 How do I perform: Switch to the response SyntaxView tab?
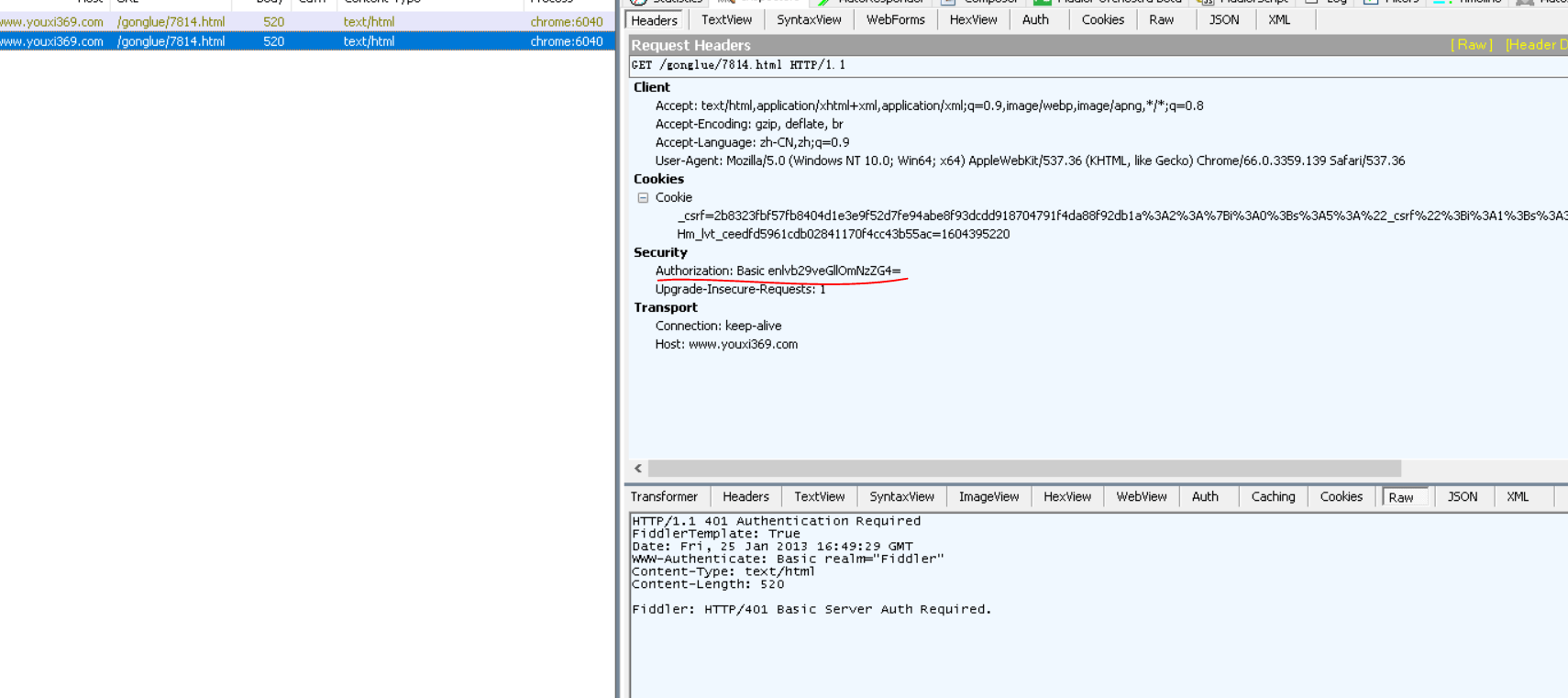point(901,497)
